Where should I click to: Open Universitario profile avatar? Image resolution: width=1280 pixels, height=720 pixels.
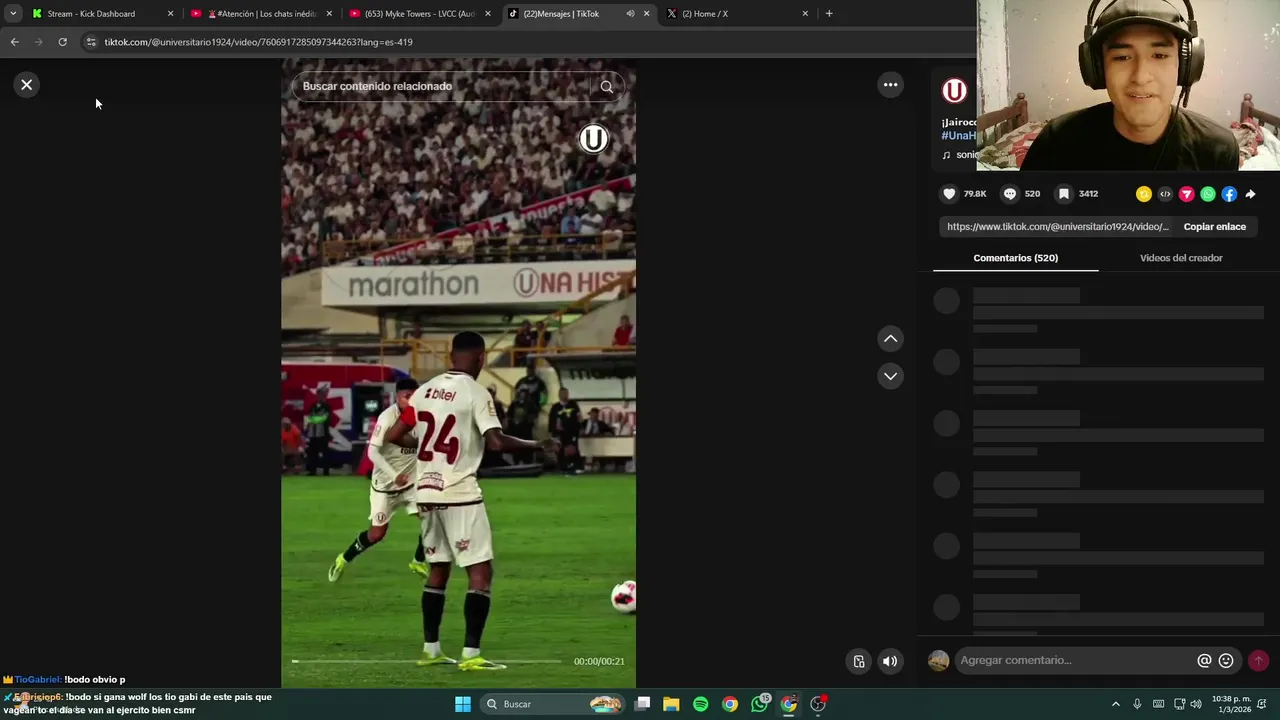[955, 91]
